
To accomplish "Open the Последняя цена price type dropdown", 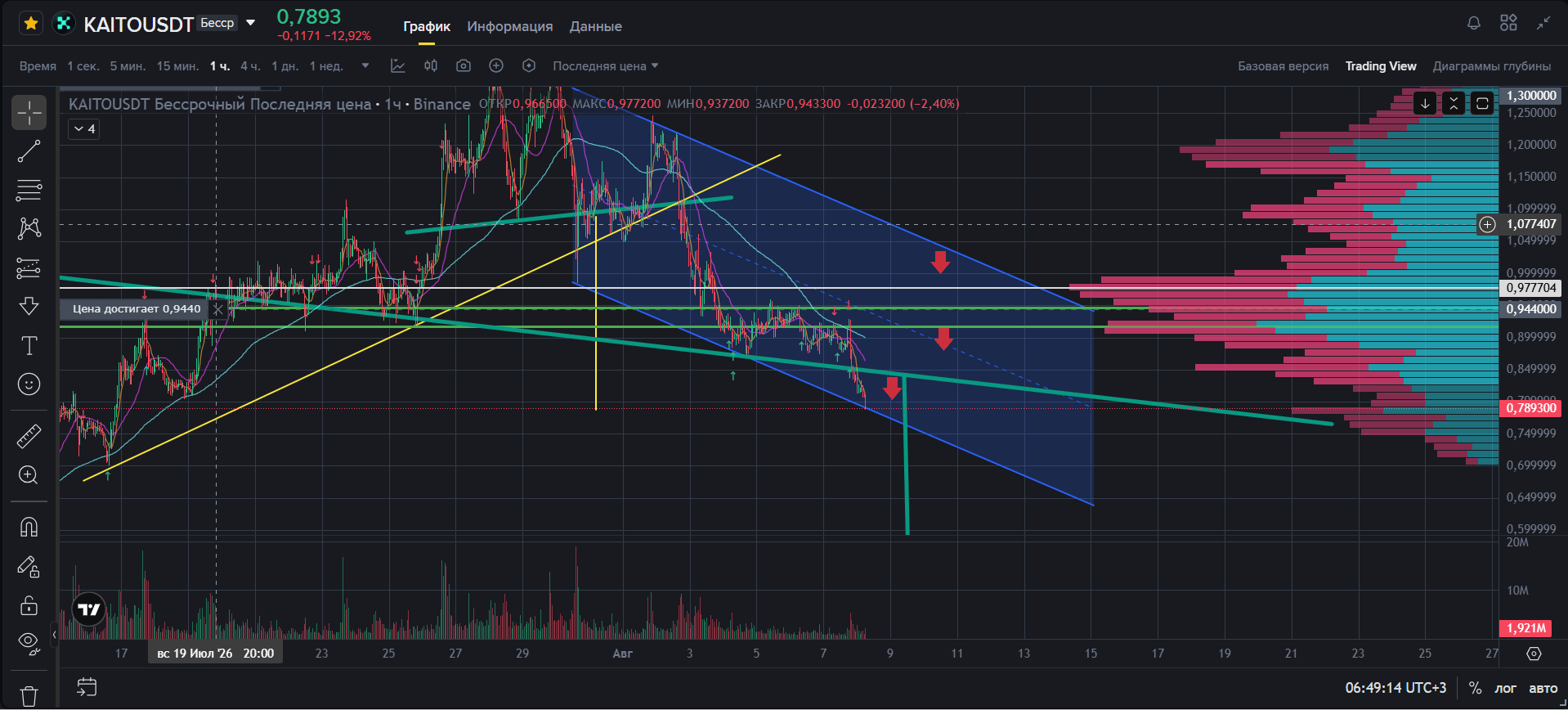I will point(606,66).
